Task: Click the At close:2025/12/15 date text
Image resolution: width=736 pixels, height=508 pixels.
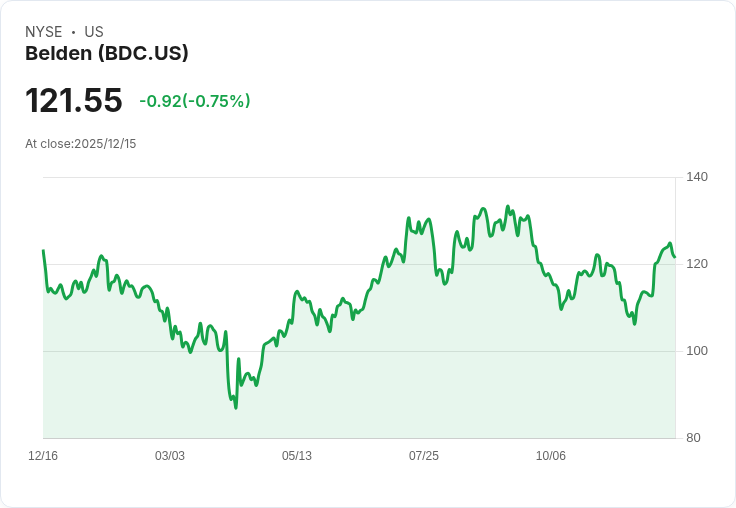Action: (81, 144)
